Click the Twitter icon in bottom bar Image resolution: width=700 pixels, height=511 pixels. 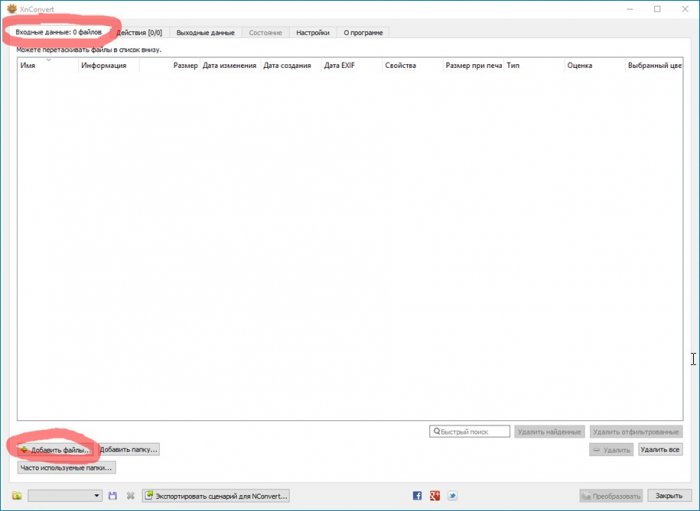(x=452, y=495)
